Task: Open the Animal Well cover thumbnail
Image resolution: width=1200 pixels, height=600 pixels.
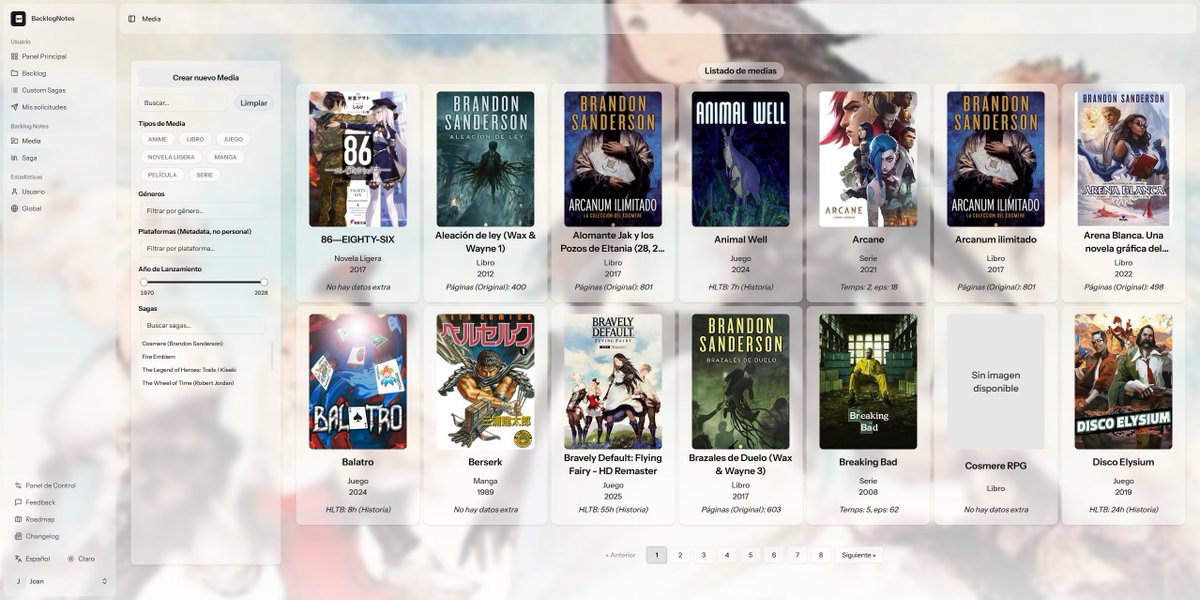Action: pyautogui.click(x=741, y=159)
